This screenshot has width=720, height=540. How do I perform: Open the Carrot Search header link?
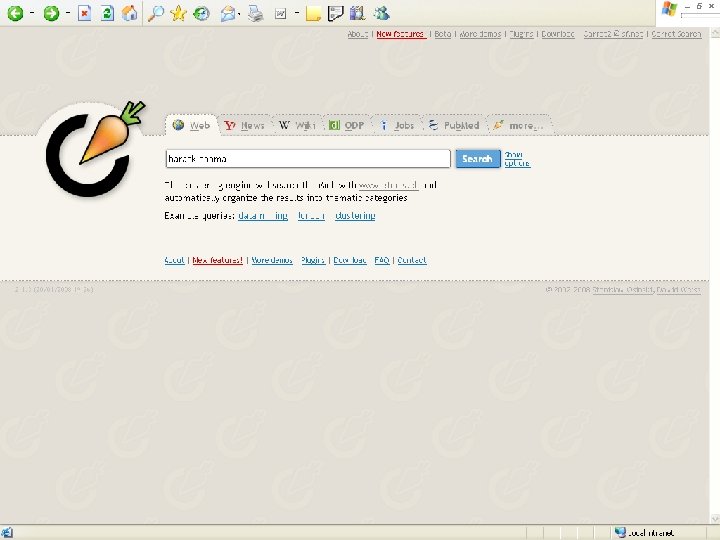point(676,34)
